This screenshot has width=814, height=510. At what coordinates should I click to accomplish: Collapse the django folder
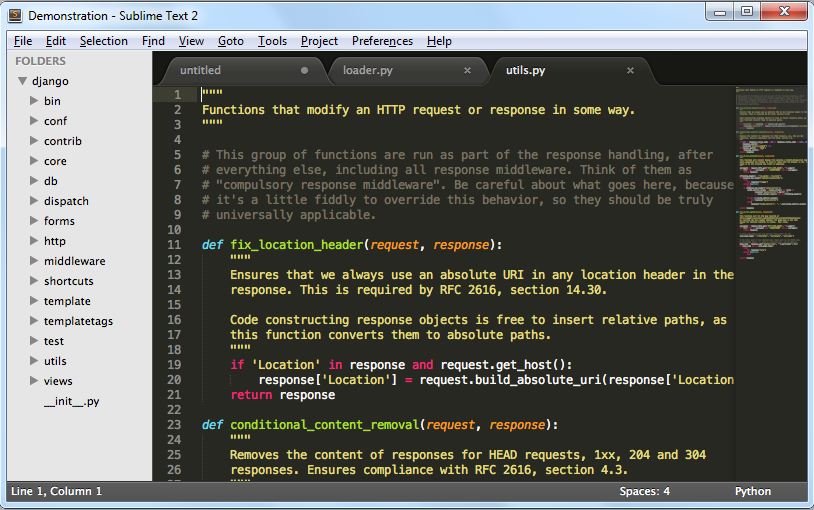21,81
